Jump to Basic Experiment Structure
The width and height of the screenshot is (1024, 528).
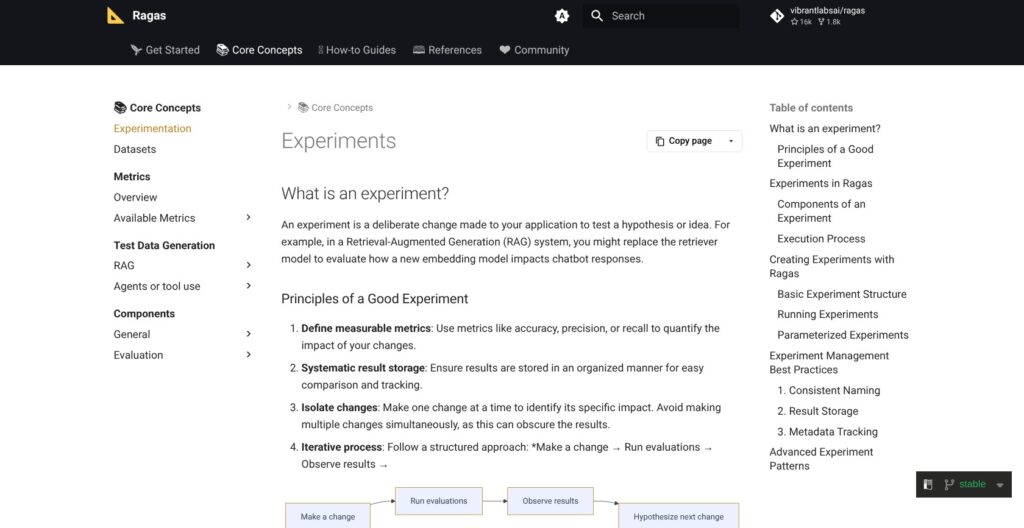pos(841,294)
